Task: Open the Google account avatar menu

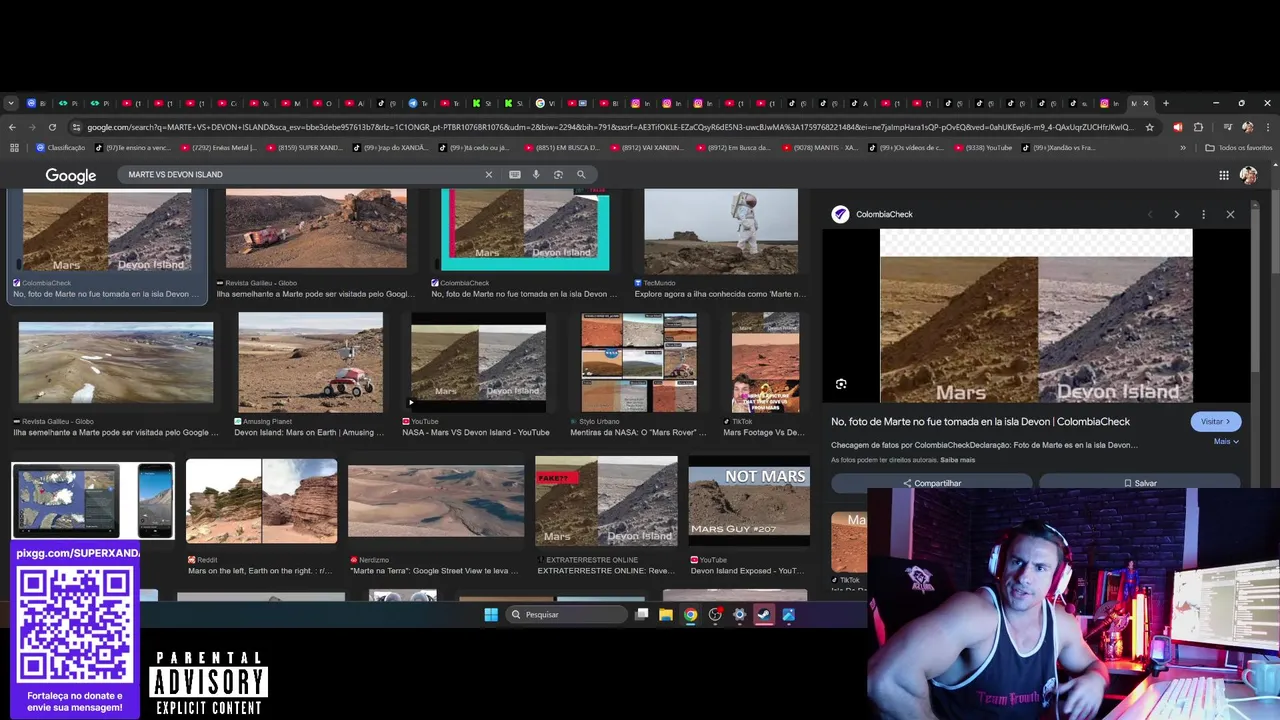Action: point(1248,175)
